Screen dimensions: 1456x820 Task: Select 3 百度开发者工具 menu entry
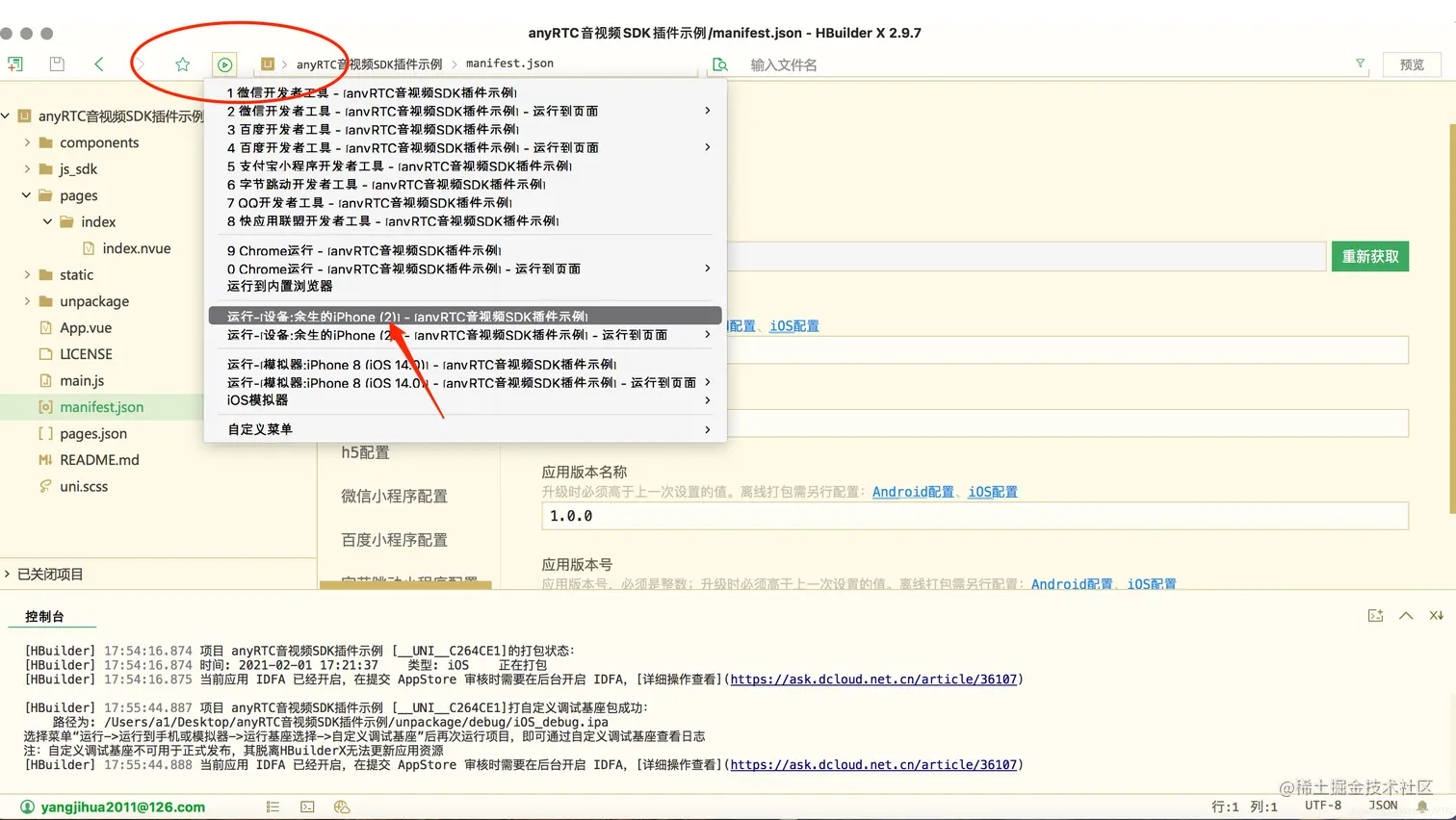pos(466,129)
